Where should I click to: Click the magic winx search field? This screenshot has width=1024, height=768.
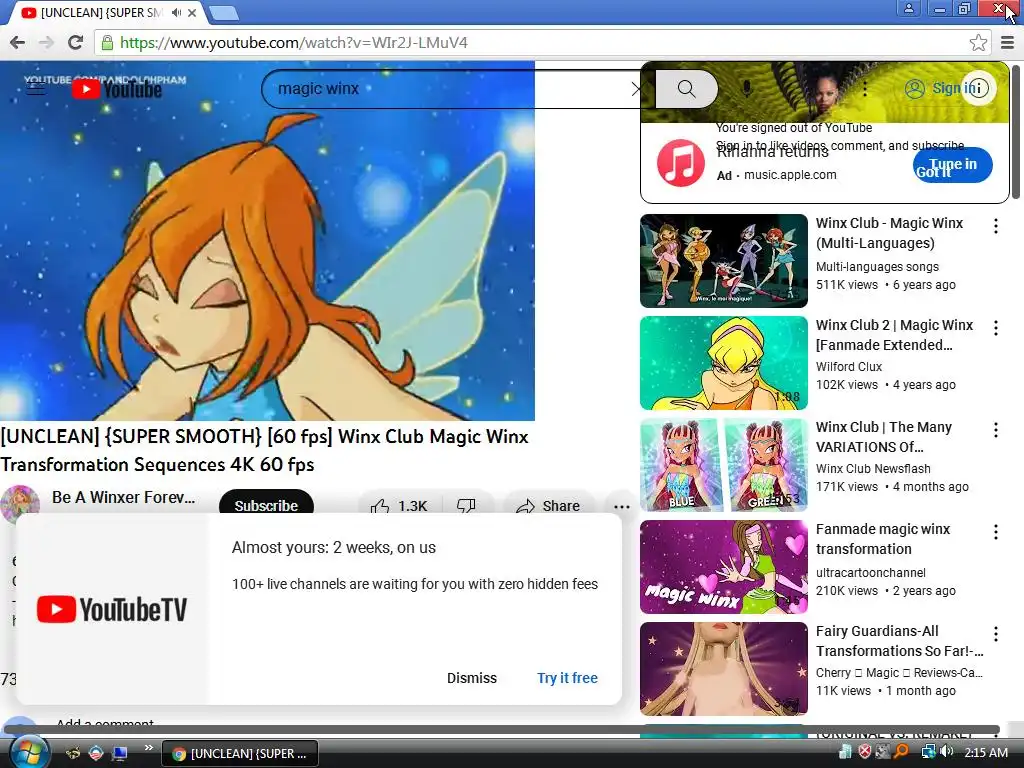(x=451, y=89)
